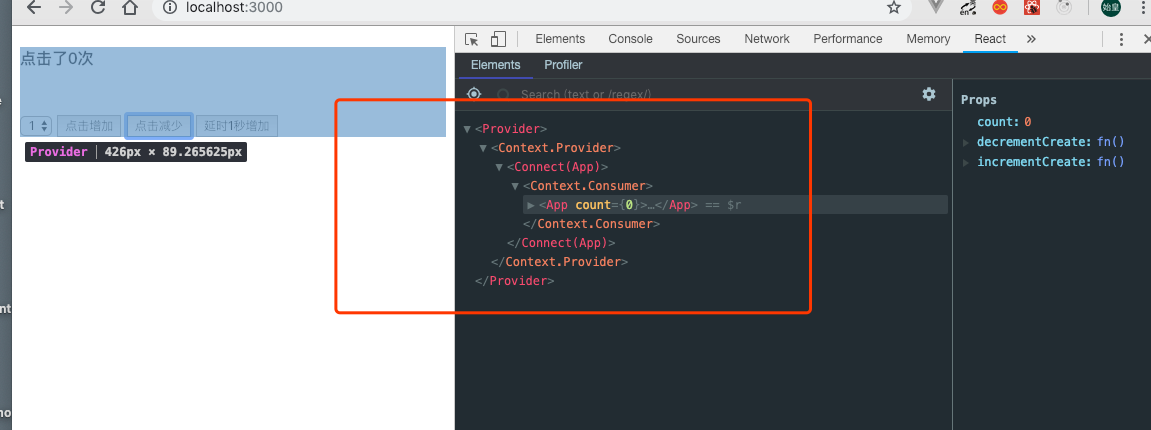Screen dimensions: 1151x430
Task: Click the 点击增加 button
Action: [x=89, y=126]
